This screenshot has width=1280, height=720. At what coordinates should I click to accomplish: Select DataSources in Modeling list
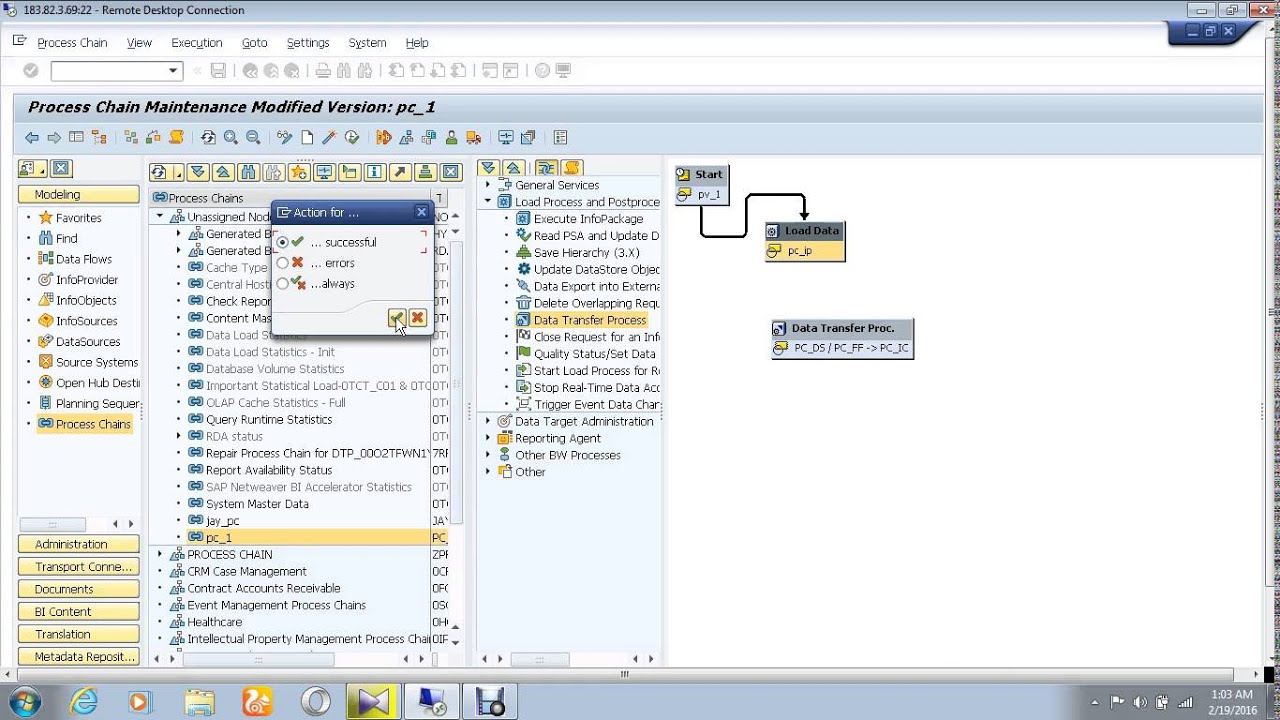coord(88,342)
